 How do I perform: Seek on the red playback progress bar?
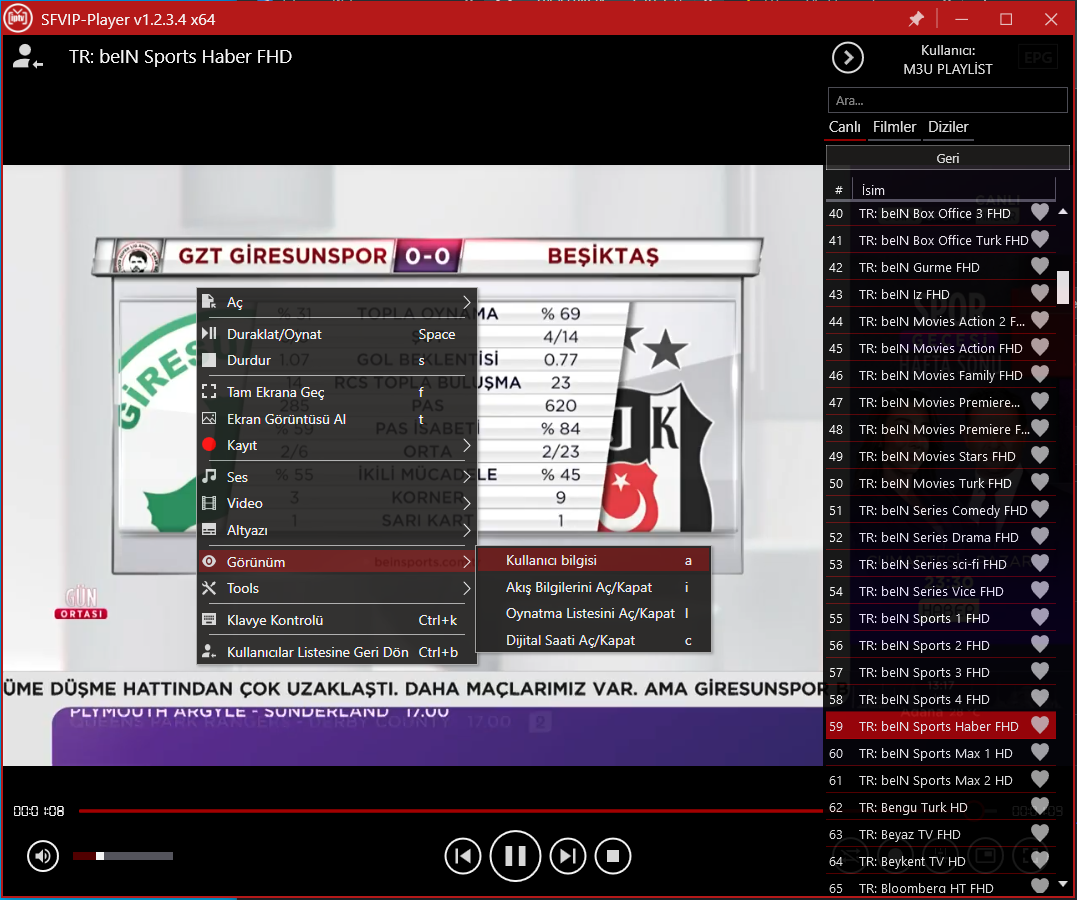(x=451, y=811)
